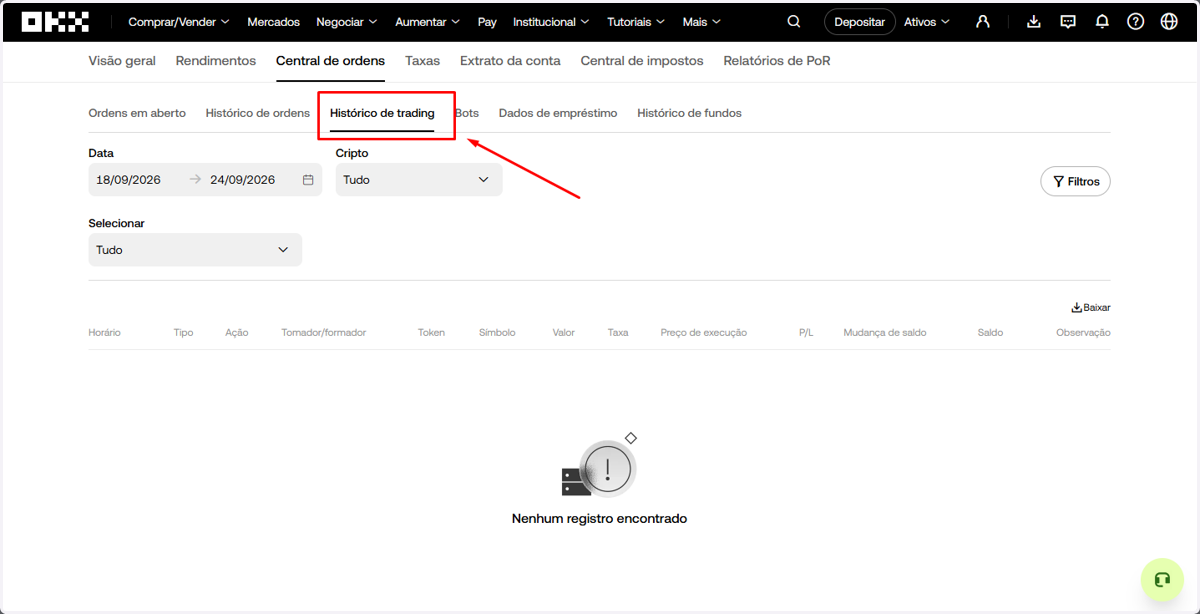This screenshot has height=614, width=1200.
Task: Expand the Tutoriais menu
Action: point(636,21)
